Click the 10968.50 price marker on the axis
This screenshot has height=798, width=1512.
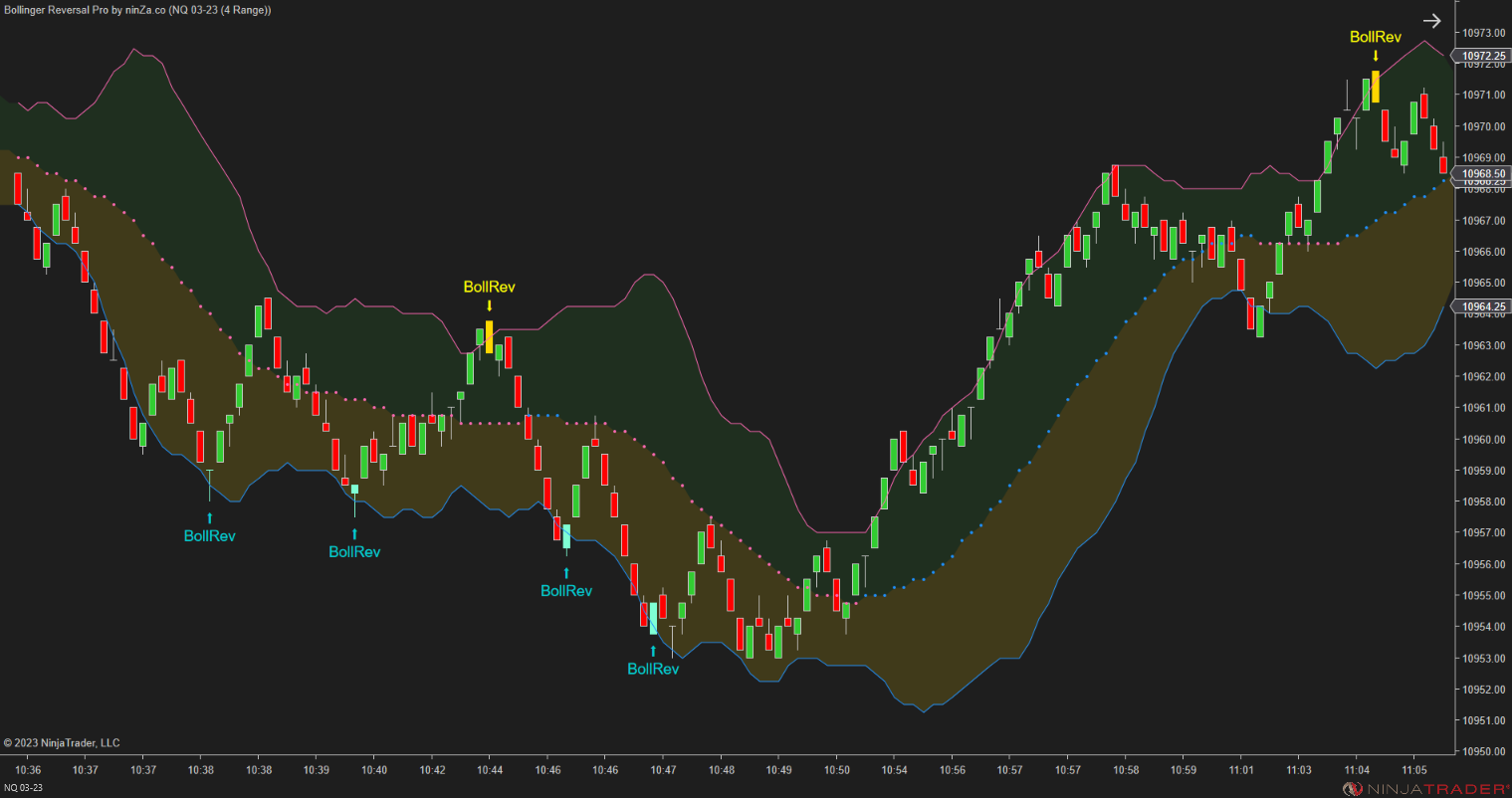[1483, 174]
